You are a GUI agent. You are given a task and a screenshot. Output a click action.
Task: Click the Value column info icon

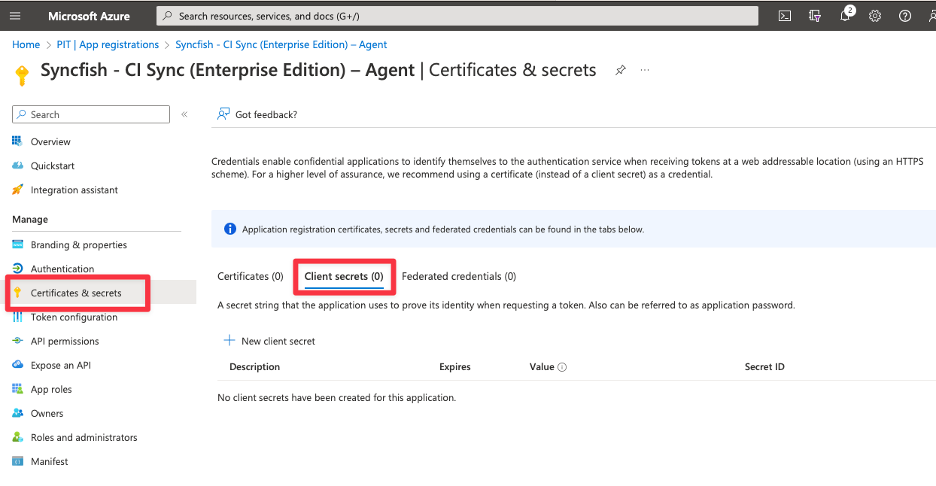(x=562, y=367)
